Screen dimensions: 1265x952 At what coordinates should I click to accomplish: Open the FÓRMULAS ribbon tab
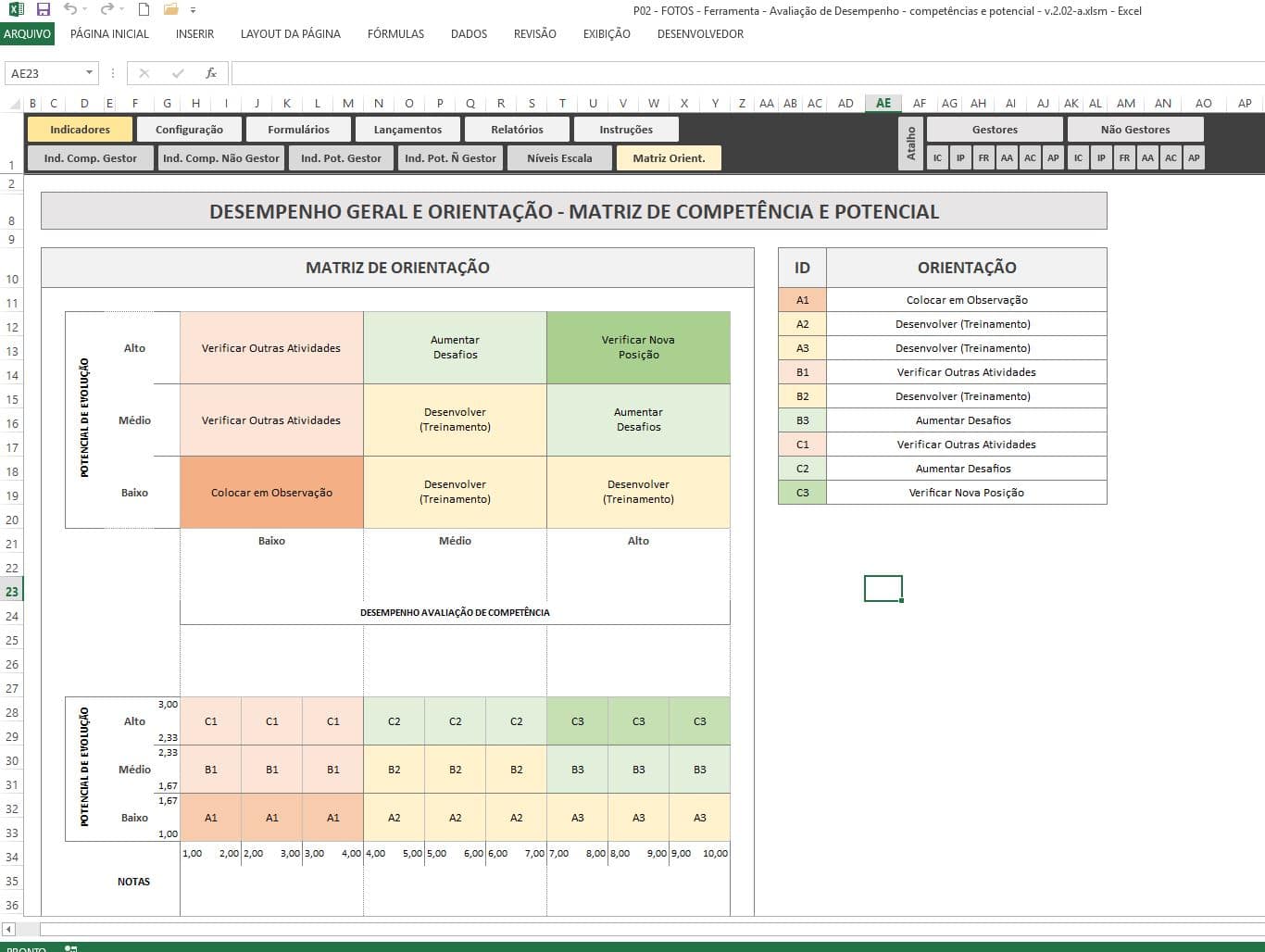(395, 34)
